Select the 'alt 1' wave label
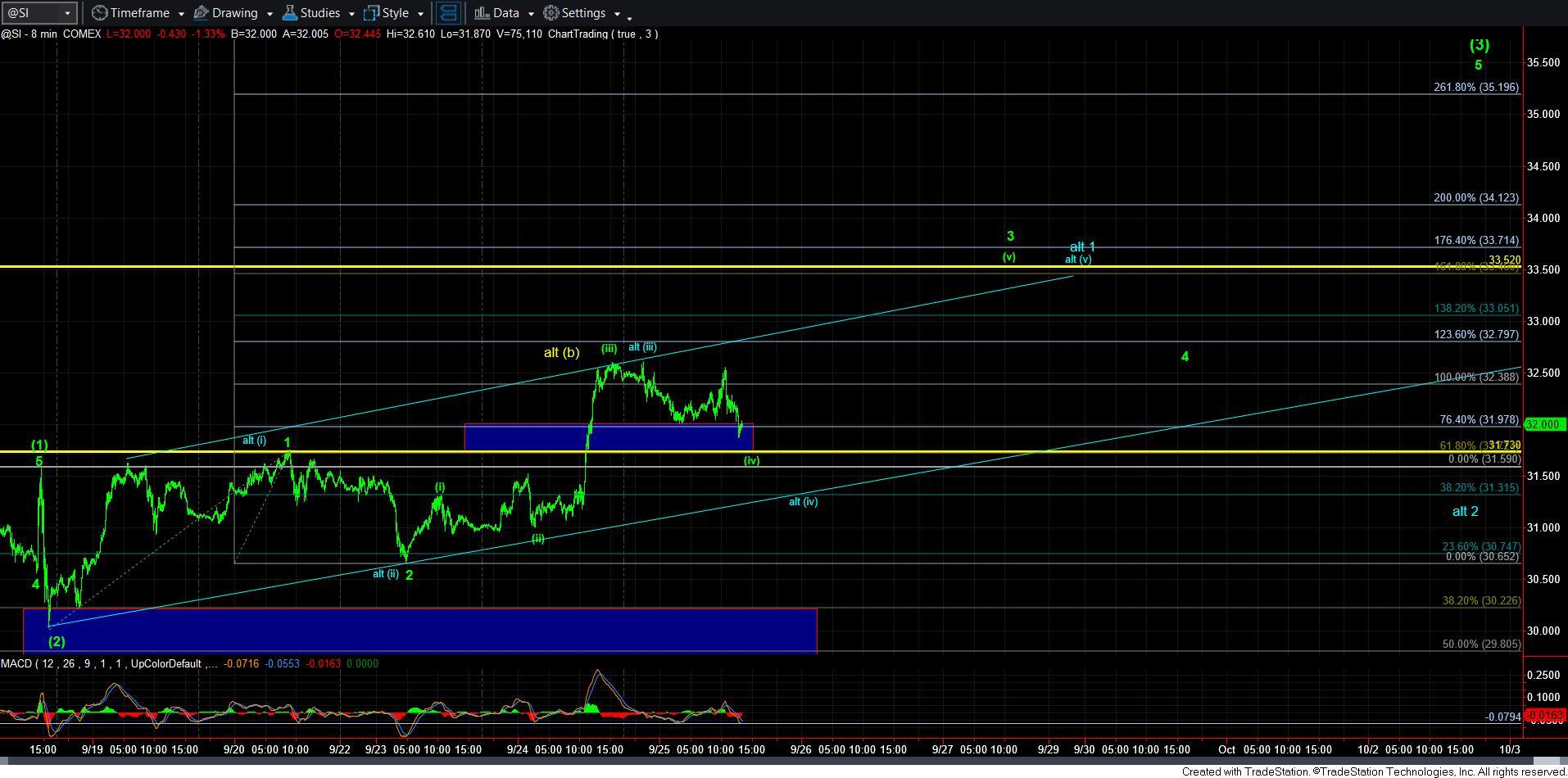This screenshot has width=1568, height=778. (1082, 247)
